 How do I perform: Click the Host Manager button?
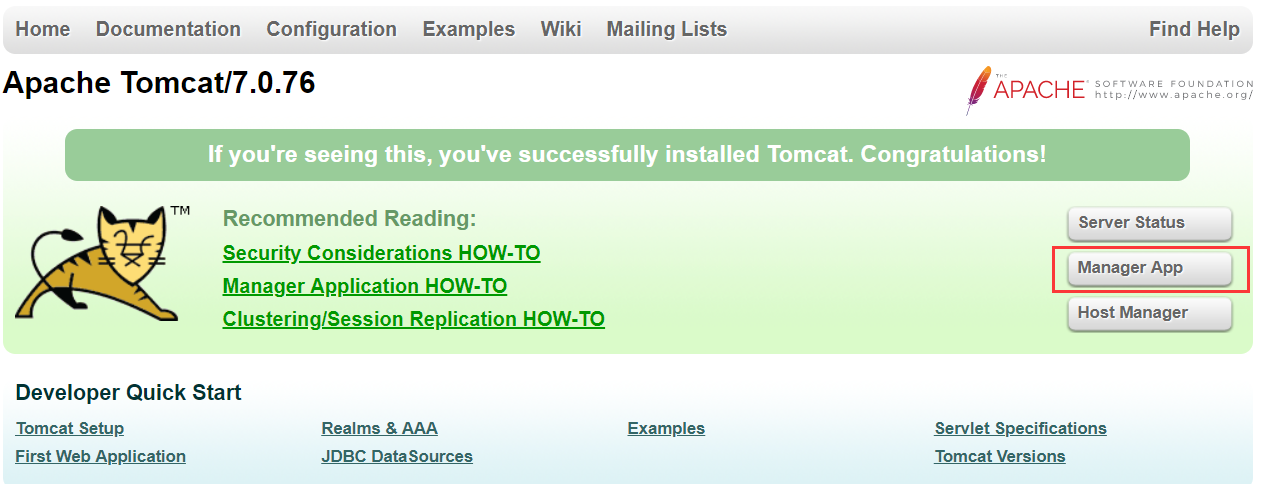pos(1149,313)
